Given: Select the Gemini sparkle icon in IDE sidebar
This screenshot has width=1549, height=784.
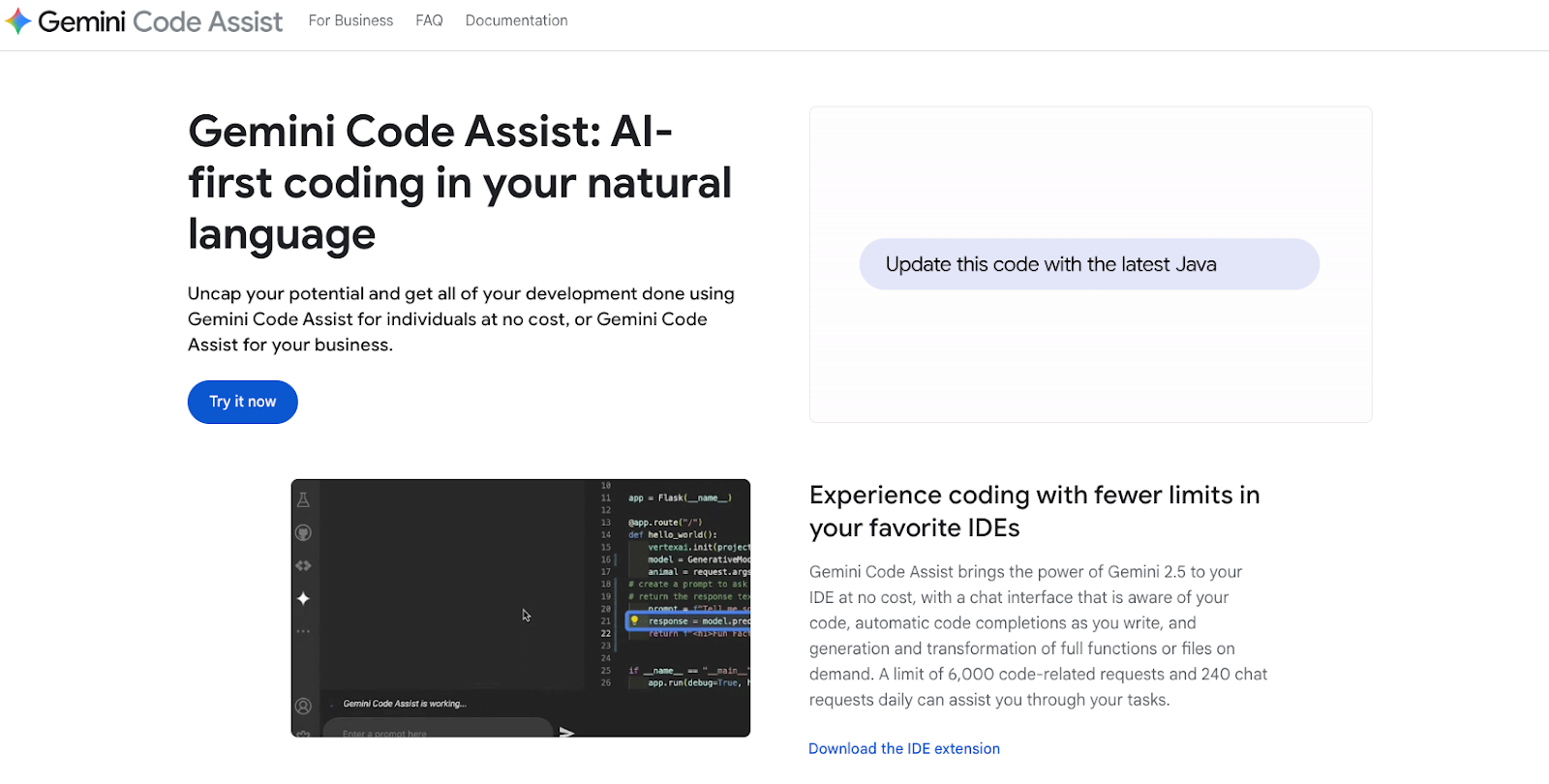Looking at the screenshot, I should 303,598.
